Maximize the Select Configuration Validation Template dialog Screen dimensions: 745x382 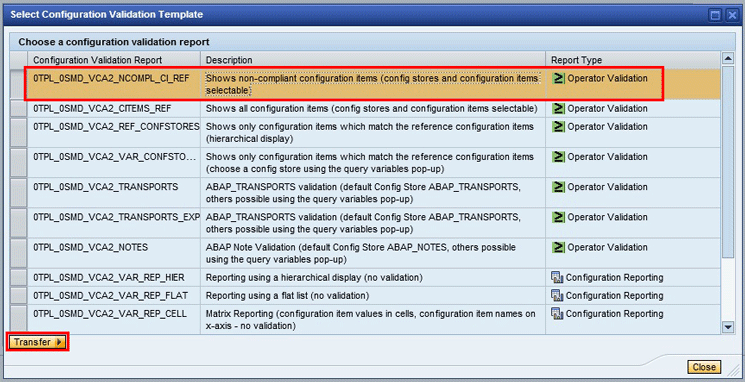click(x=715, y=15)
